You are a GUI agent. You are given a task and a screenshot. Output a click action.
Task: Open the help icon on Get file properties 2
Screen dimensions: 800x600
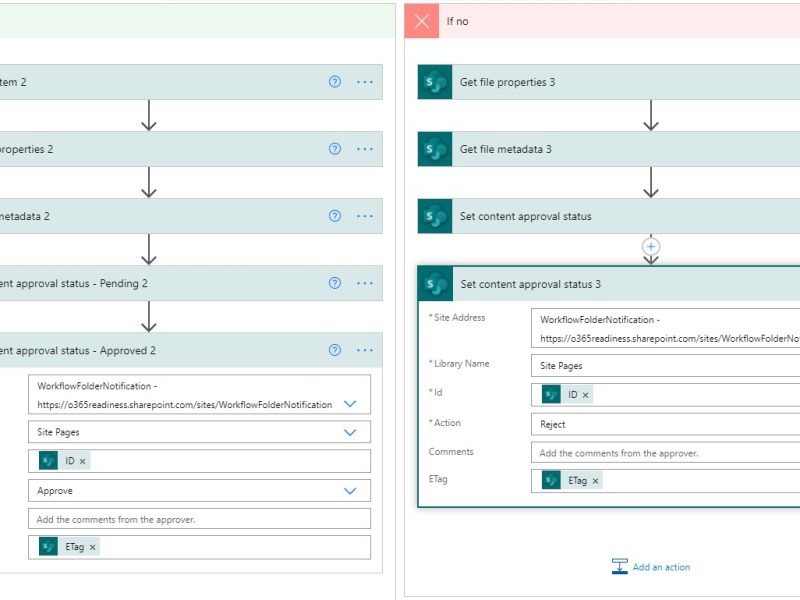click(x=333, y=149)
